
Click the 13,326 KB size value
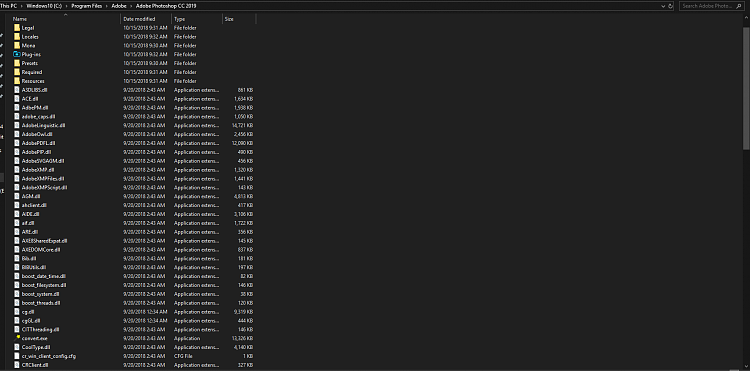pos(243,338)
